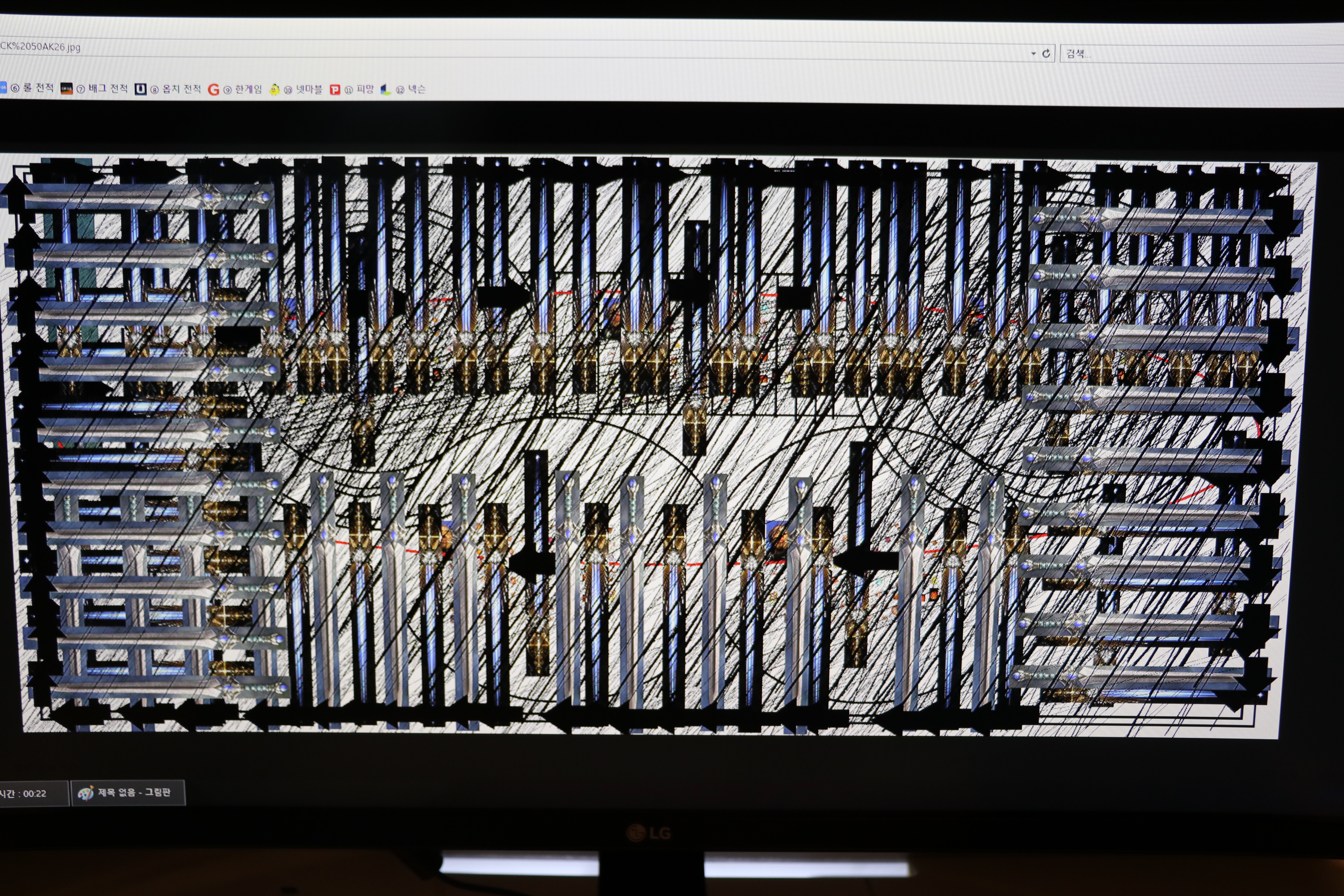This screenshot has width=1344, height=896.
Task: Click the red P icon for 피망
Action: click(335, 90)
